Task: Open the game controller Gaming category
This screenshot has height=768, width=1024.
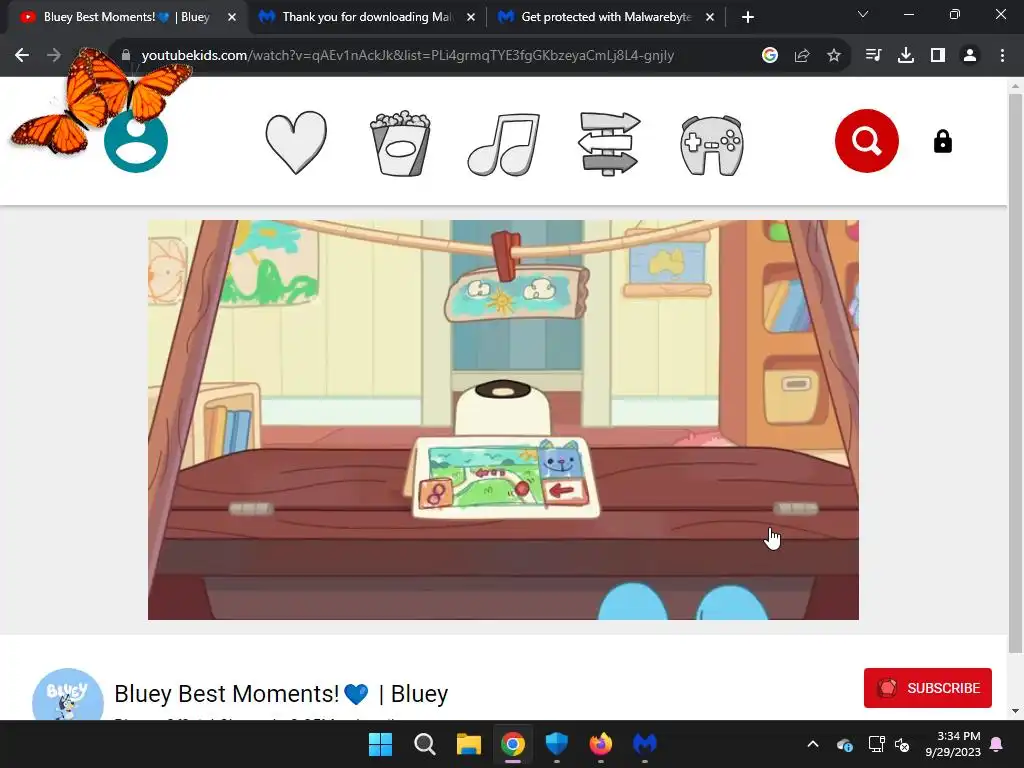Action: click(712, 145)
